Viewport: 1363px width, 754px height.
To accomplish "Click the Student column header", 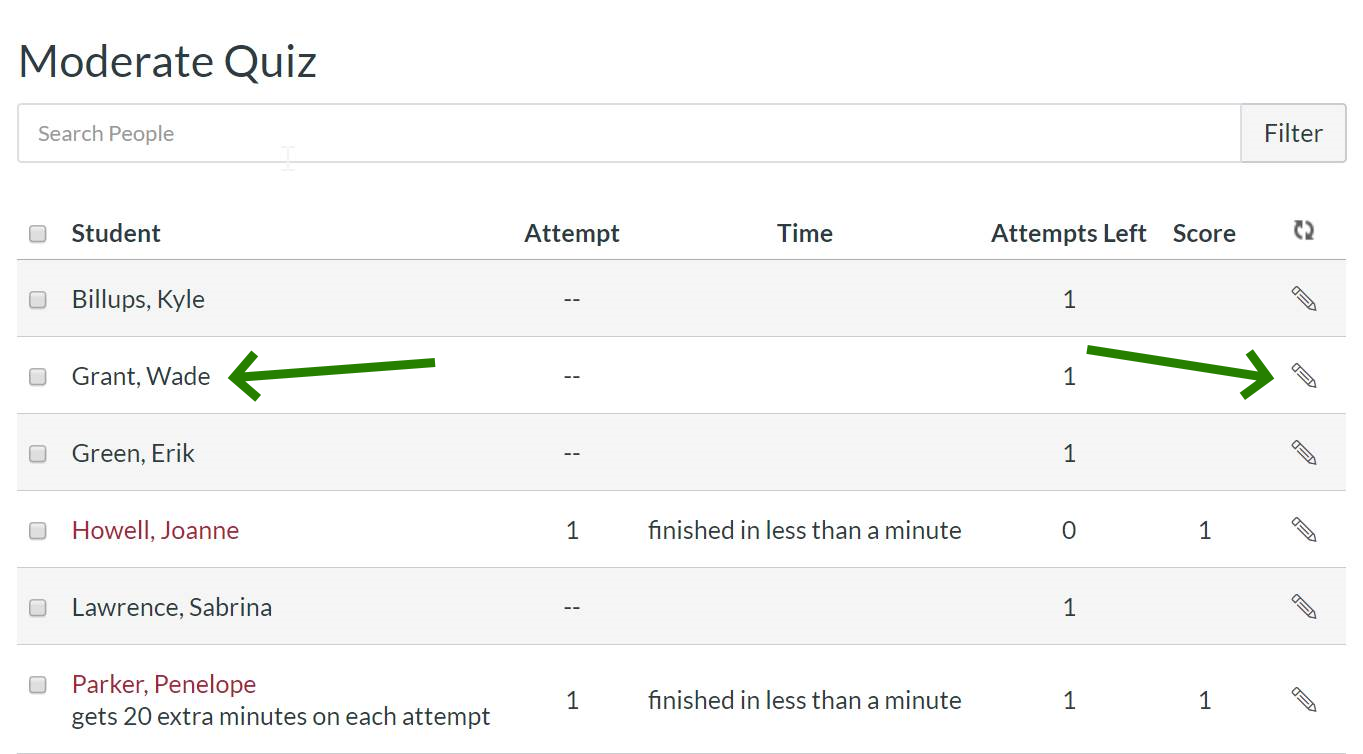I will 116,233.
